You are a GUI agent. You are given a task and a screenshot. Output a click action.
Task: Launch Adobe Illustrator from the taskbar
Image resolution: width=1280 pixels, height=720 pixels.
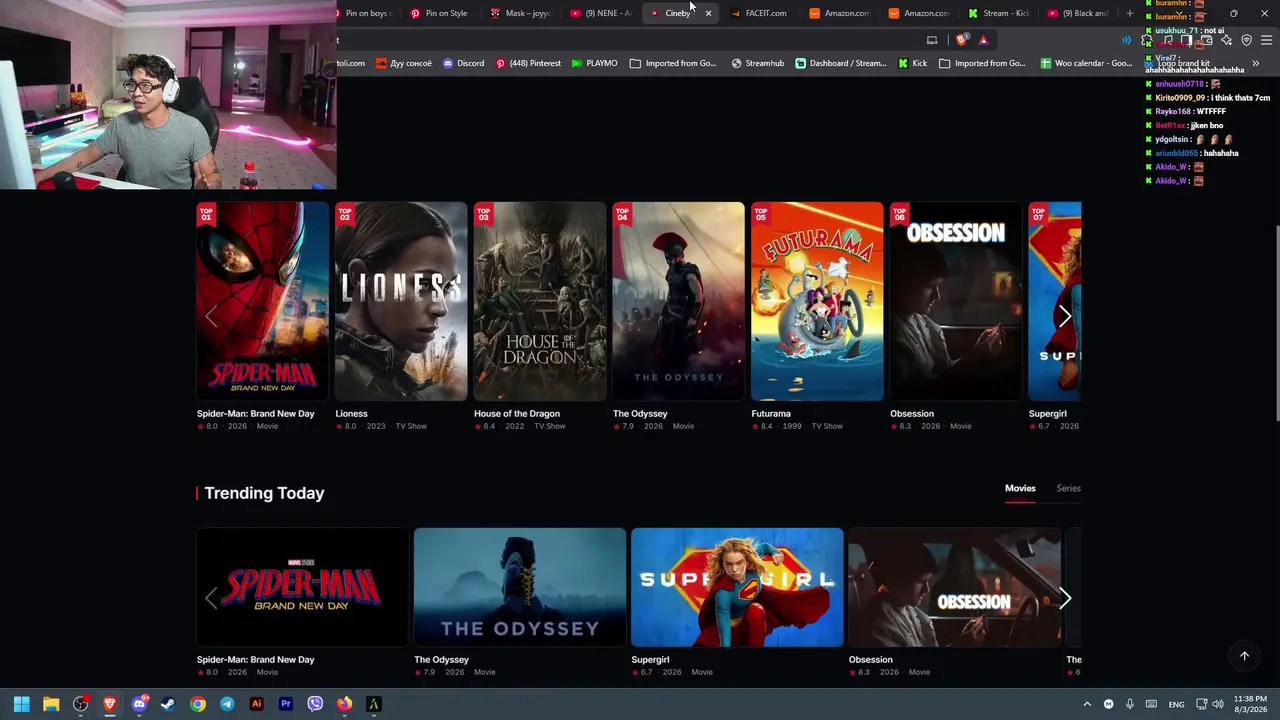[x=256, y=704]
